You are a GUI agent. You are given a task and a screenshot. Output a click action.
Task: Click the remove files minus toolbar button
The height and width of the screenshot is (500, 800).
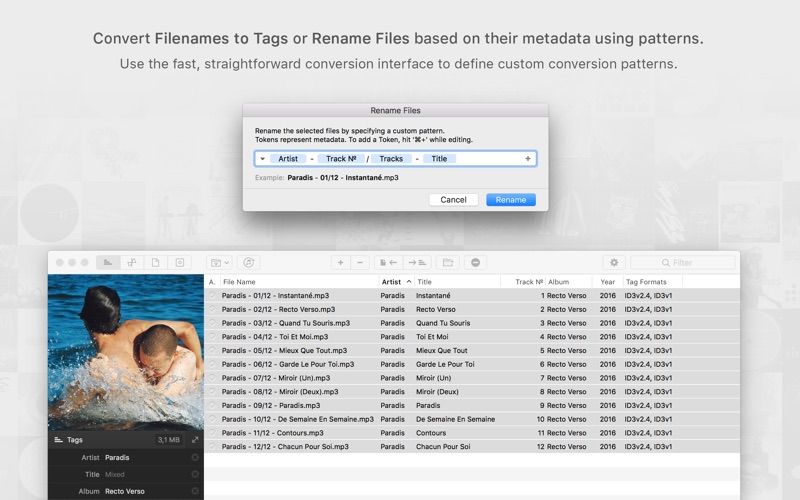(x=361, y=262)
